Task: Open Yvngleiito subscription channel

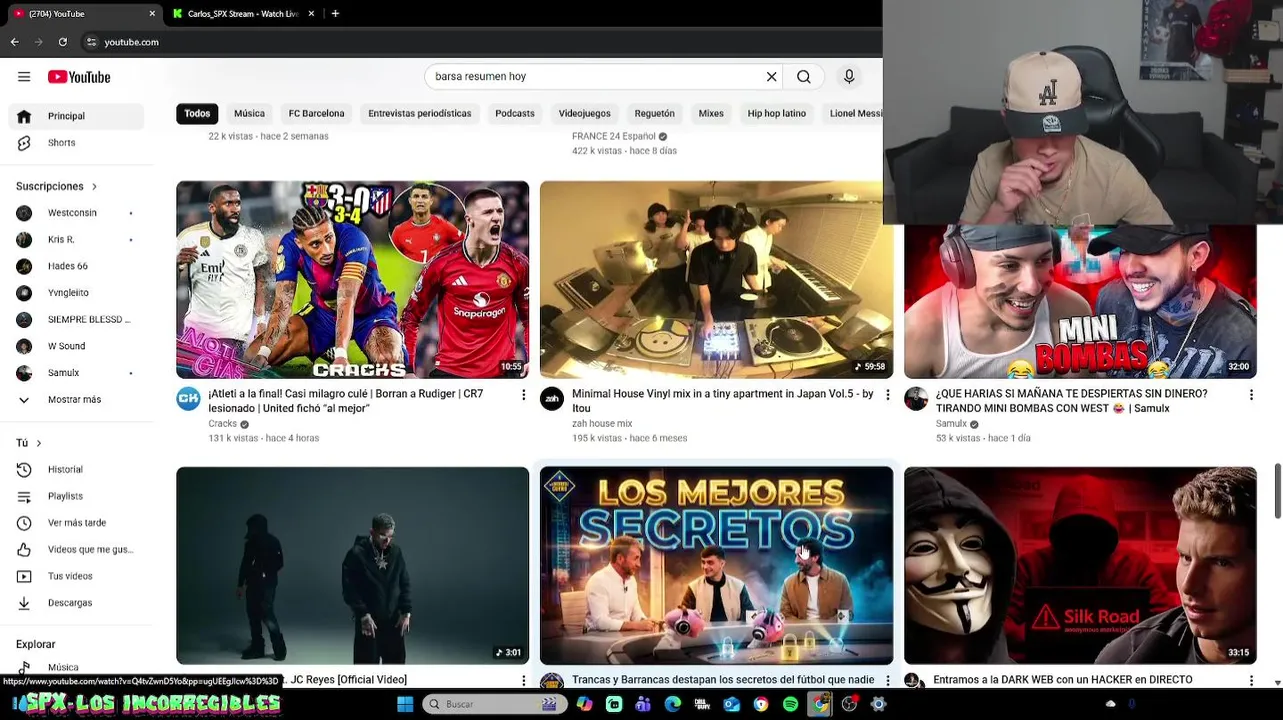Action: (x=76, y=293)
